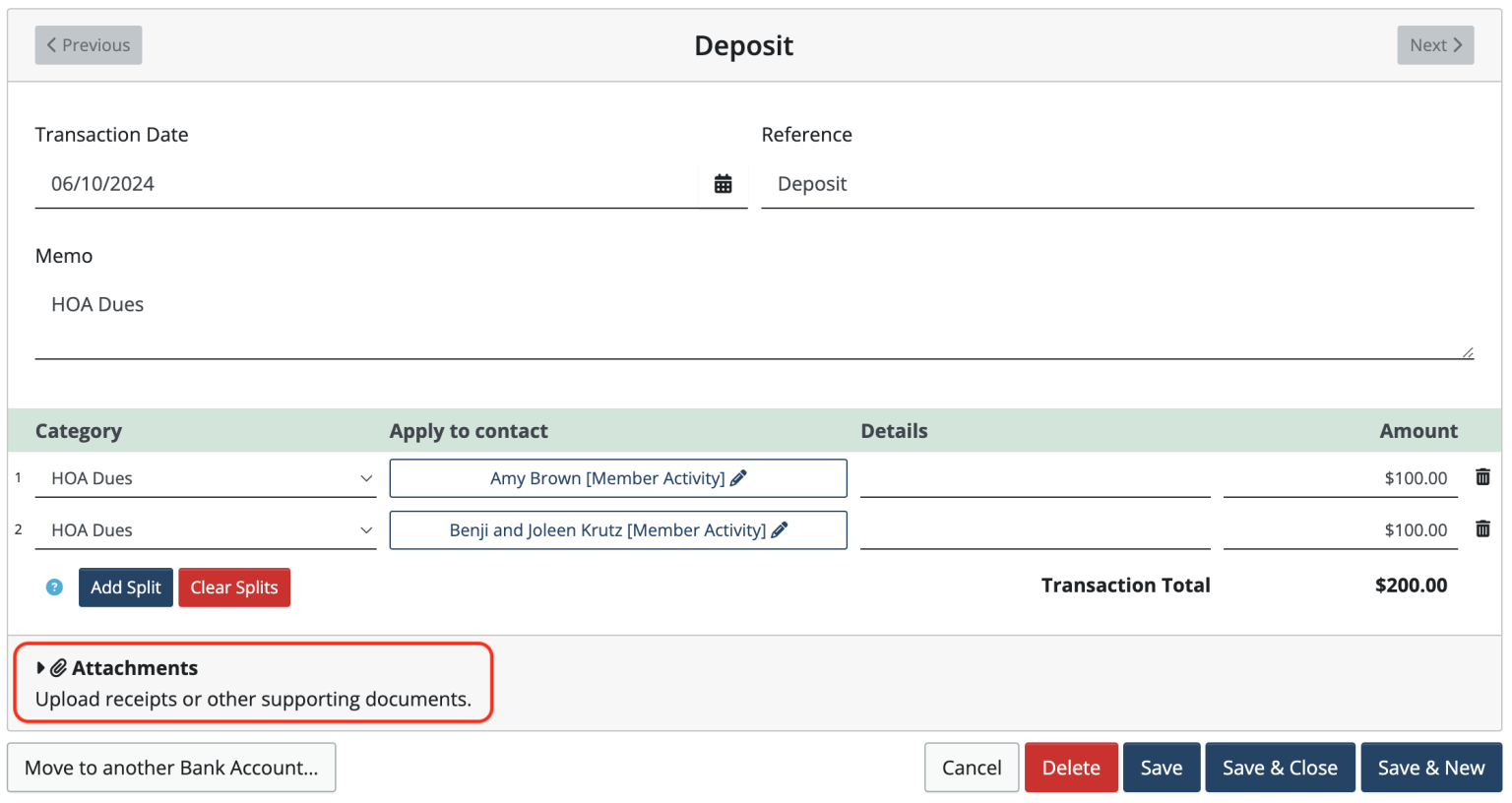Delete split row 2 using trash icon

(1483, 528)
